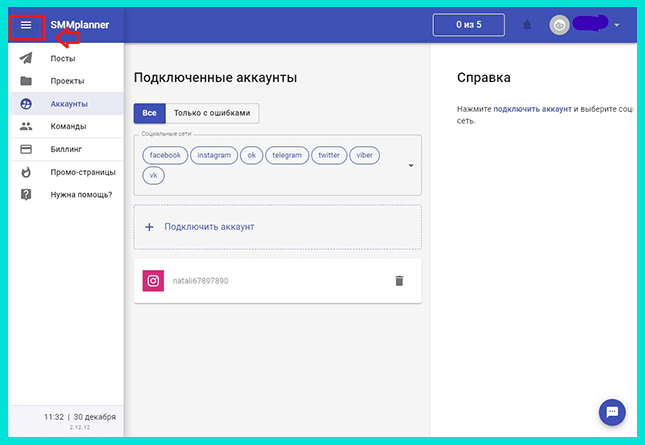Click the 11:32 | 30 декабря timestamp

80,417
